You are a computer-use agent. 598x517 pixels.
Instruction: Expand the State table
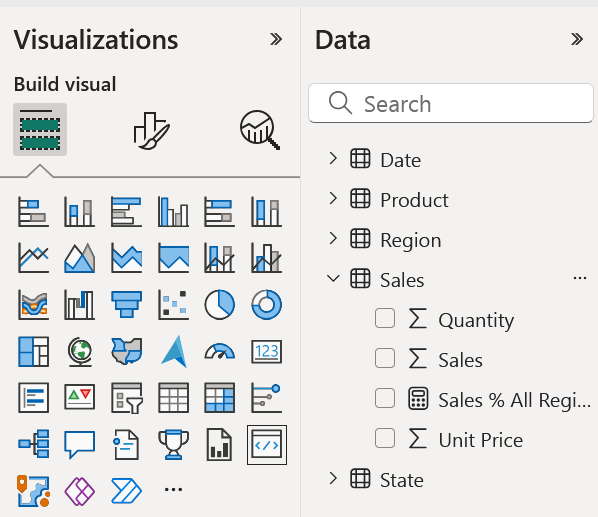(333, 478)
